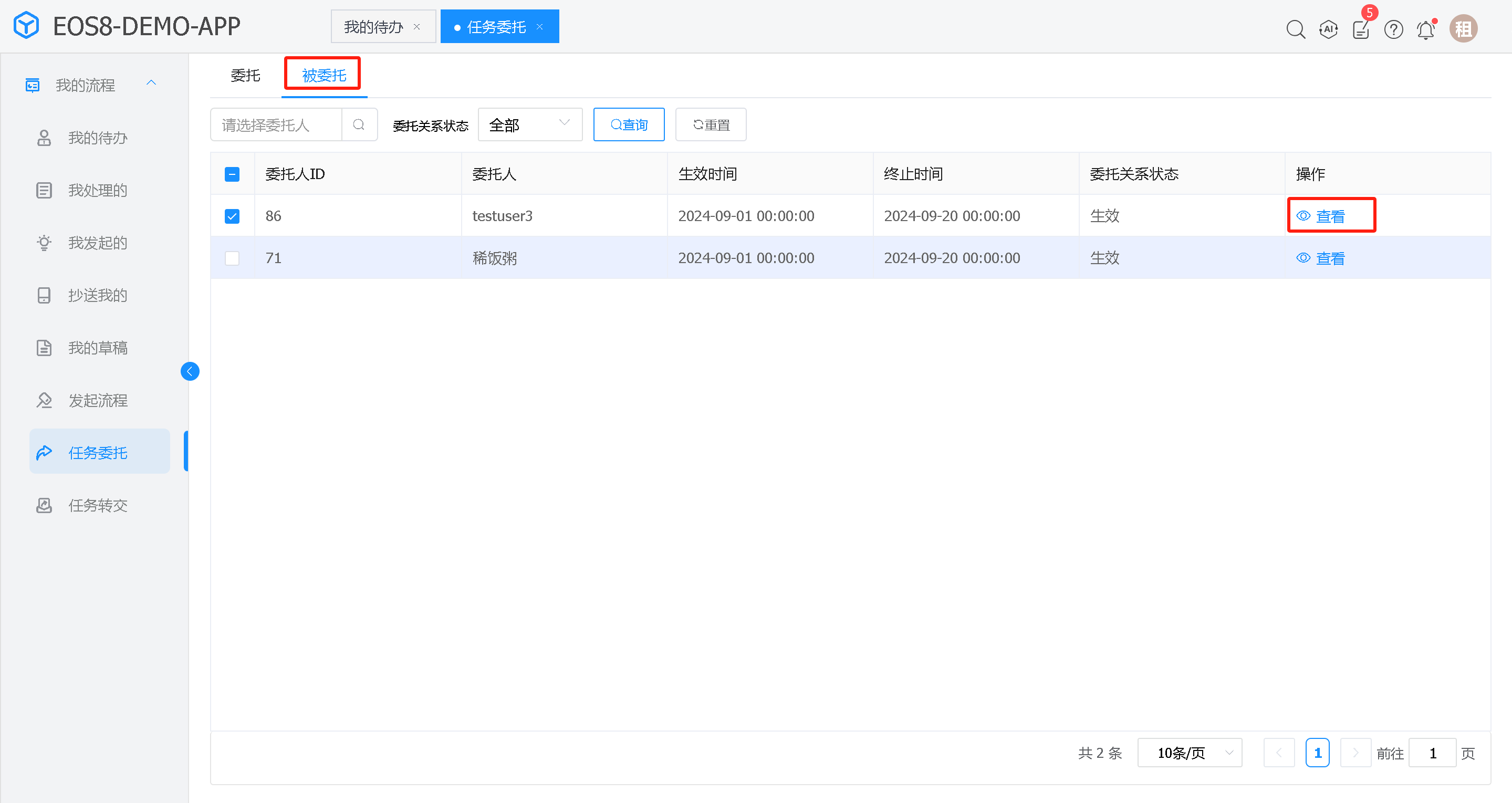Collapse the sidebar with the blue arrow button
This screenshot has width=1512, height=803.
click(x=190, y=371)
